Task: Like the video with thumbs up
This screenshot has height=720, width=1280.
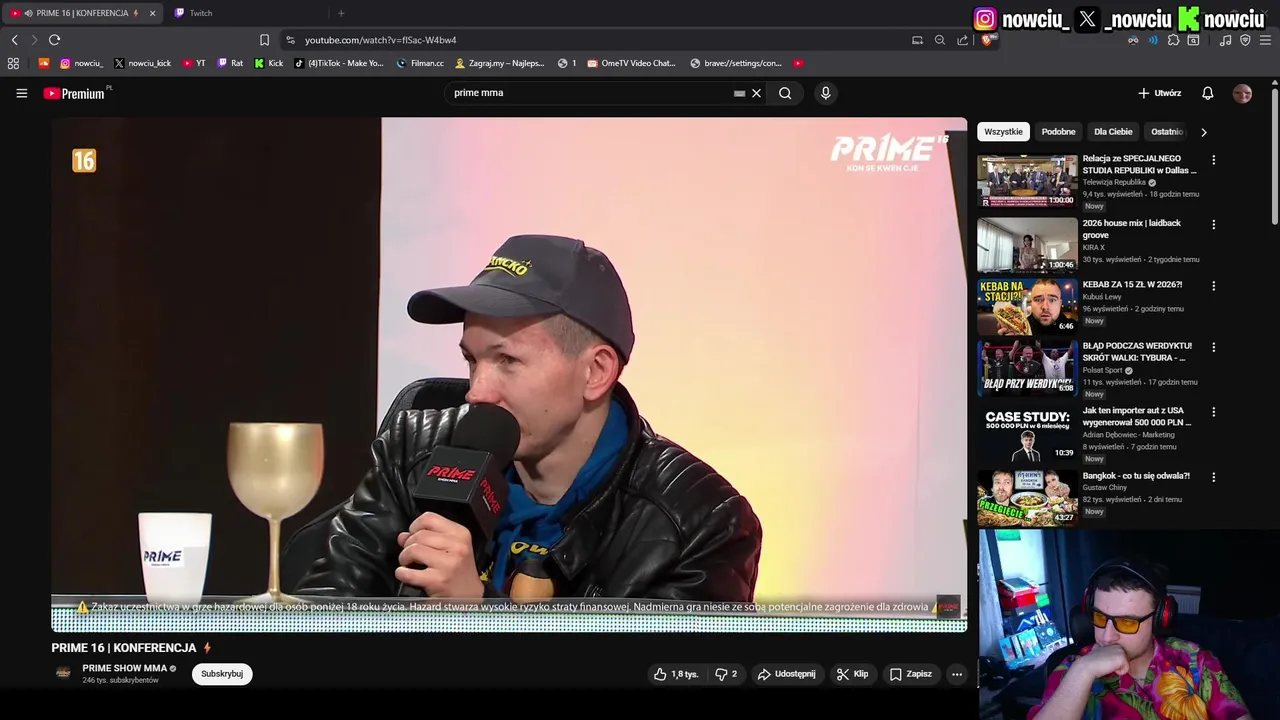Action: click(x=675, y=674)
